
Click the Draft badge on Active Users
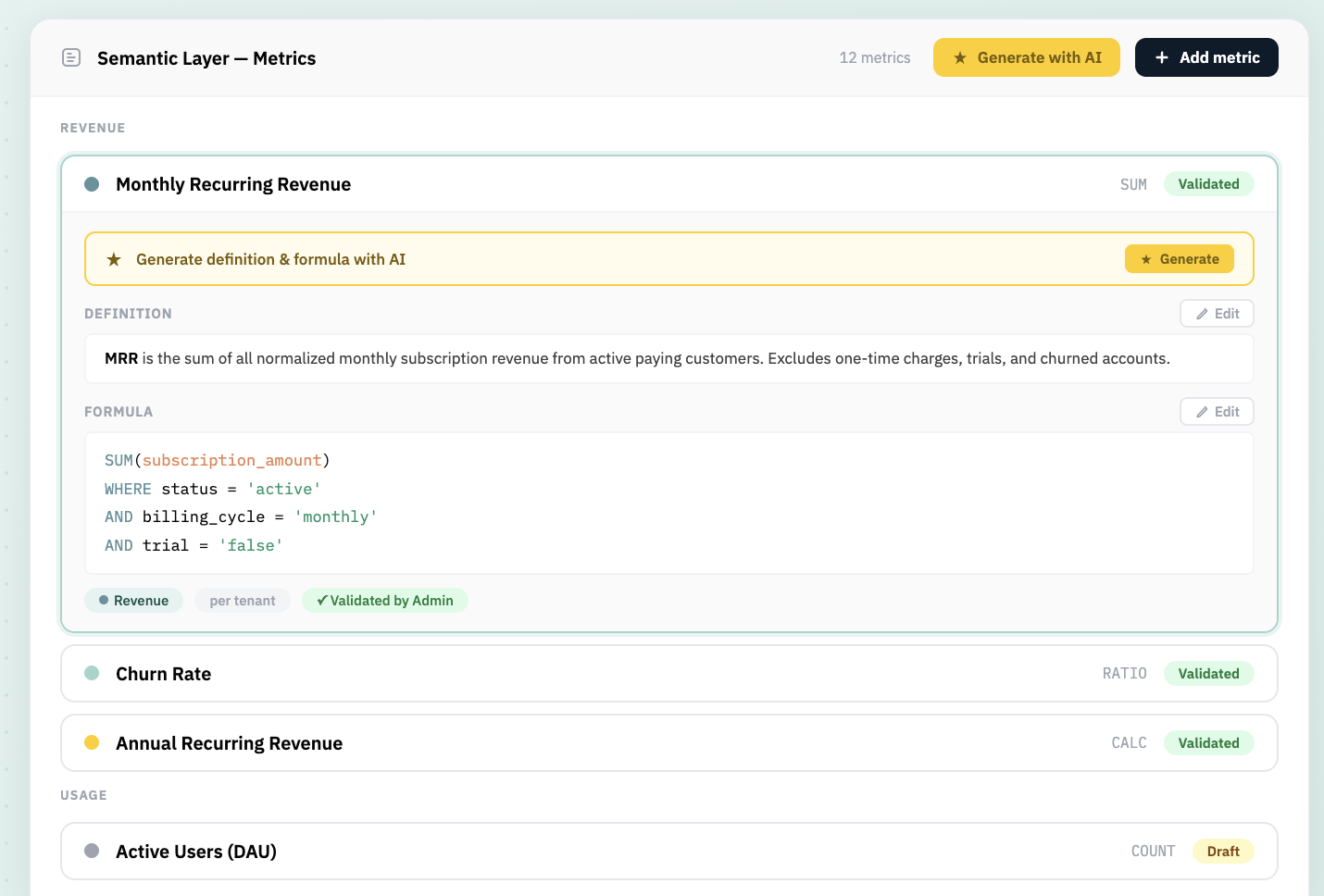click(x=1223, y=852)
